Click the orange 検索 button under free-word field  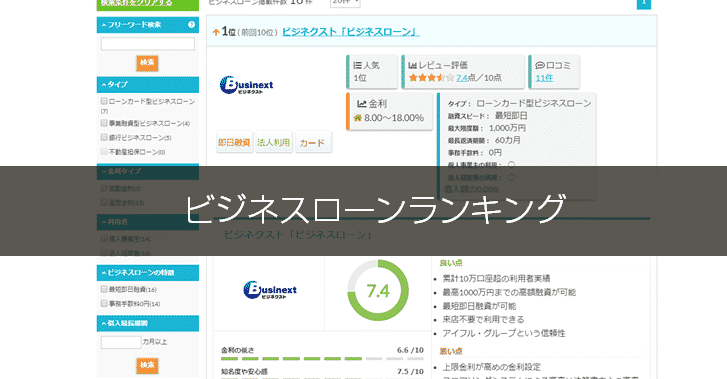point(147,63)
